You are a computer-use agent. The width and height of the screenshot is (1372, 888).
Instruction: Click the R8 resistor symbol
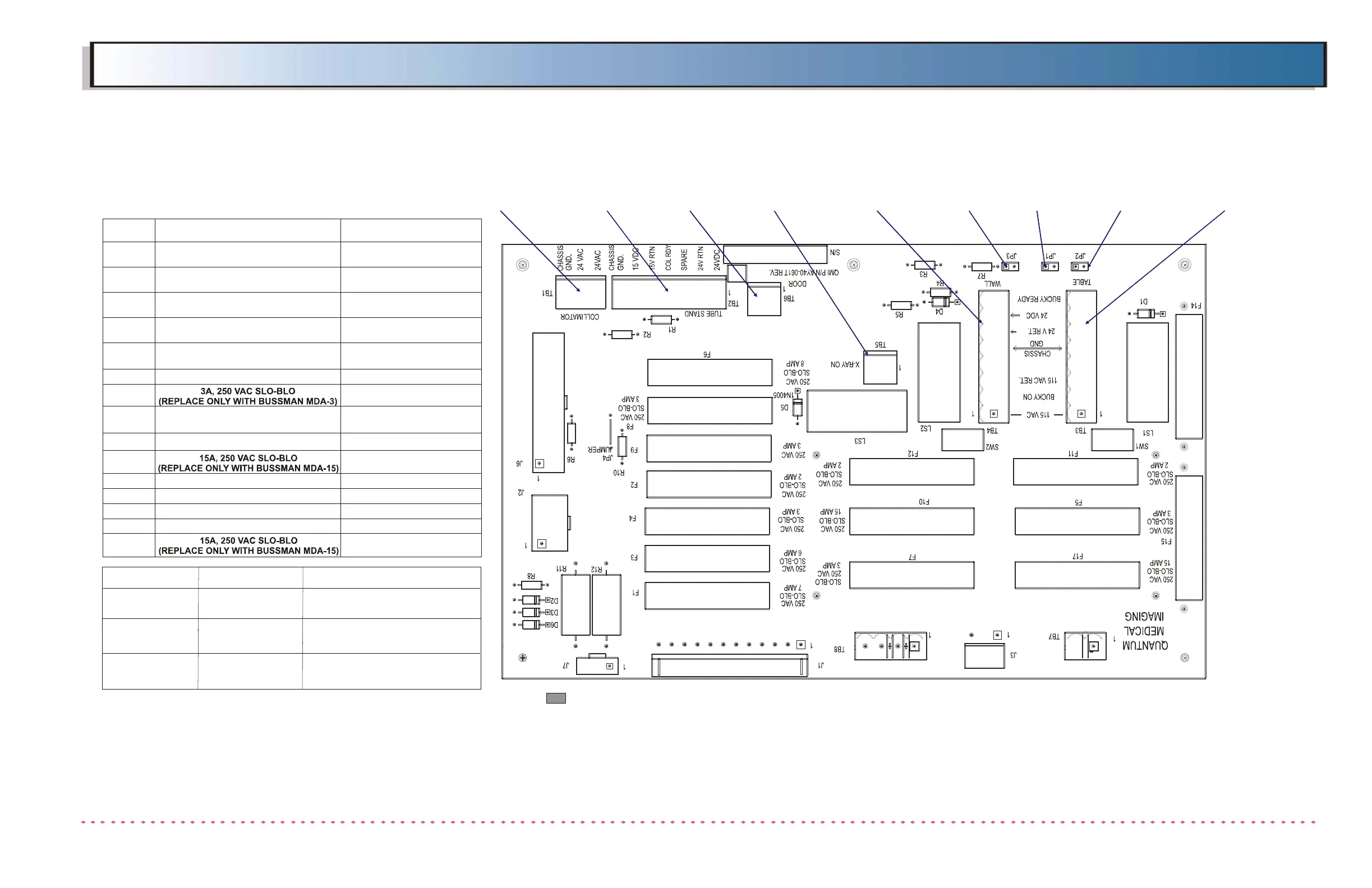(x=531, y=585)
